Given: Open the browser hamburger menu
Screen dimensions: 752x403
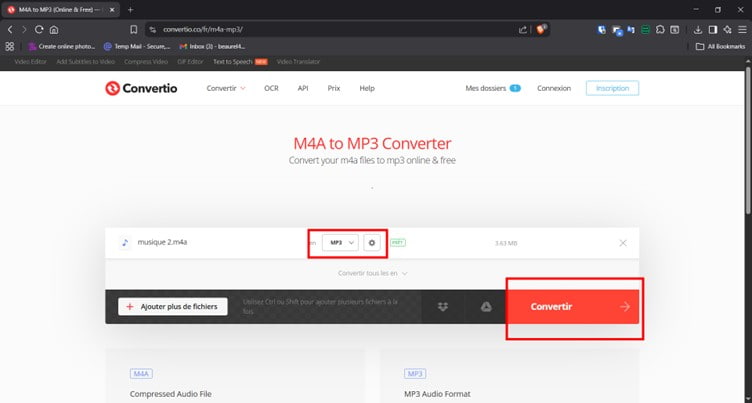Looking at the screenshot, I should [x=742, y=29].
